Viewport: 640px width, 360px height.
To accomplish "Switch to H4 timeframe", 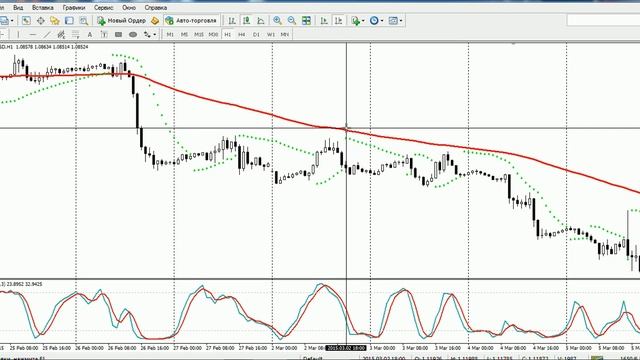I will (x=242, y=35).
